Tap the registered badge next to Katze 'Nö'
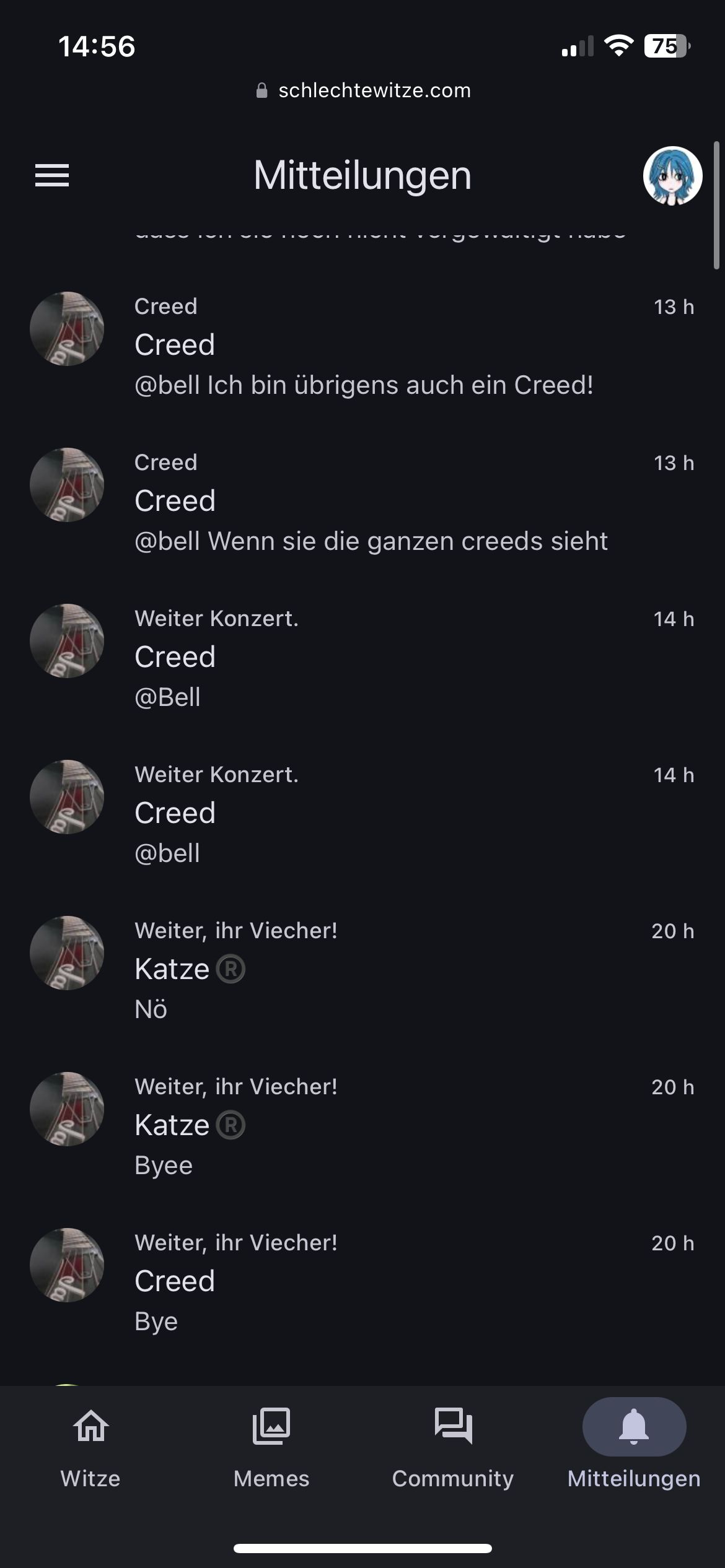 pos(231,969)
